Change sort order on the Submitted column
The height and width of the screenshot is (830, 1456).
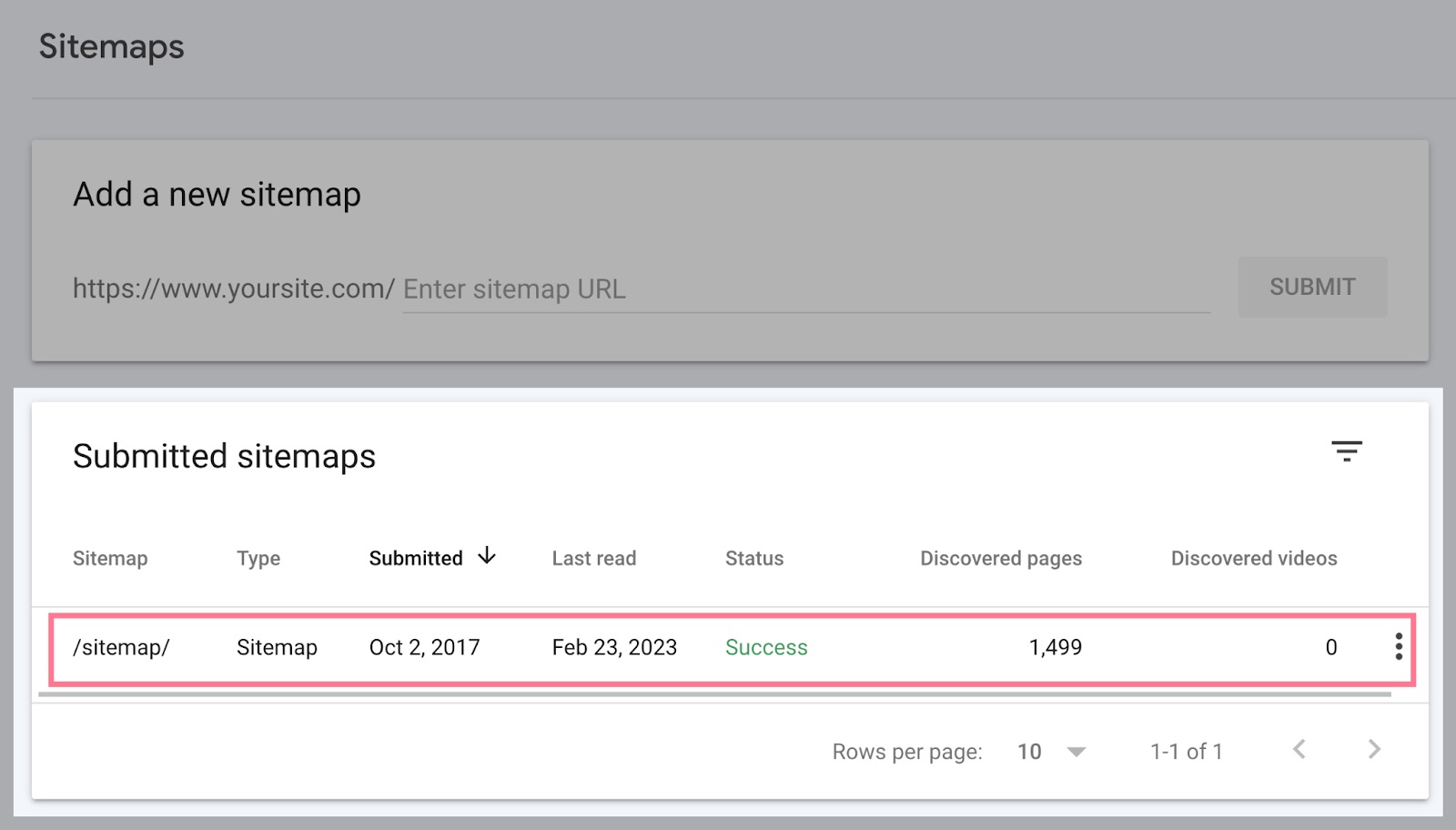(x=416, y=558)
